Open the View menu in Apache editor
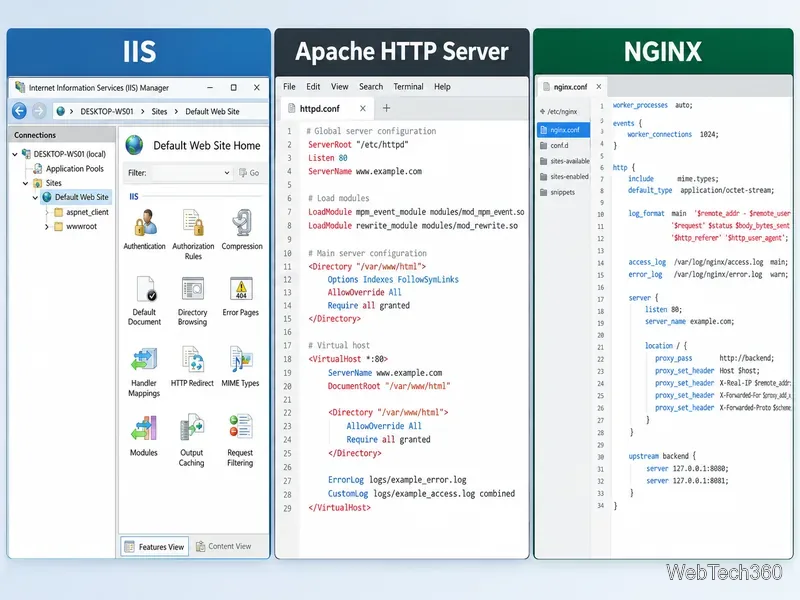The width and height of the screenshot is (800, 600). (339, 87)
